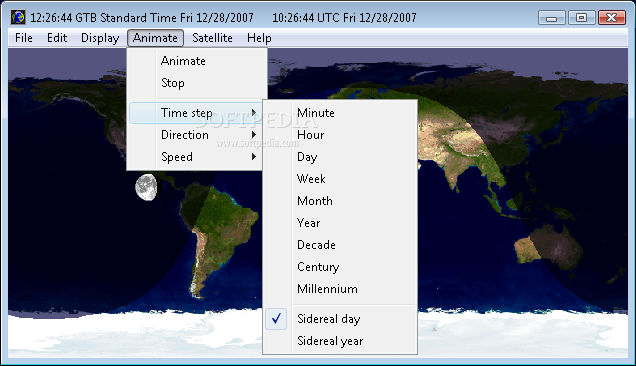Expand the Direction submenu
Image resolution: width=636 pixels, height=366 pixels.
[196, 135]
